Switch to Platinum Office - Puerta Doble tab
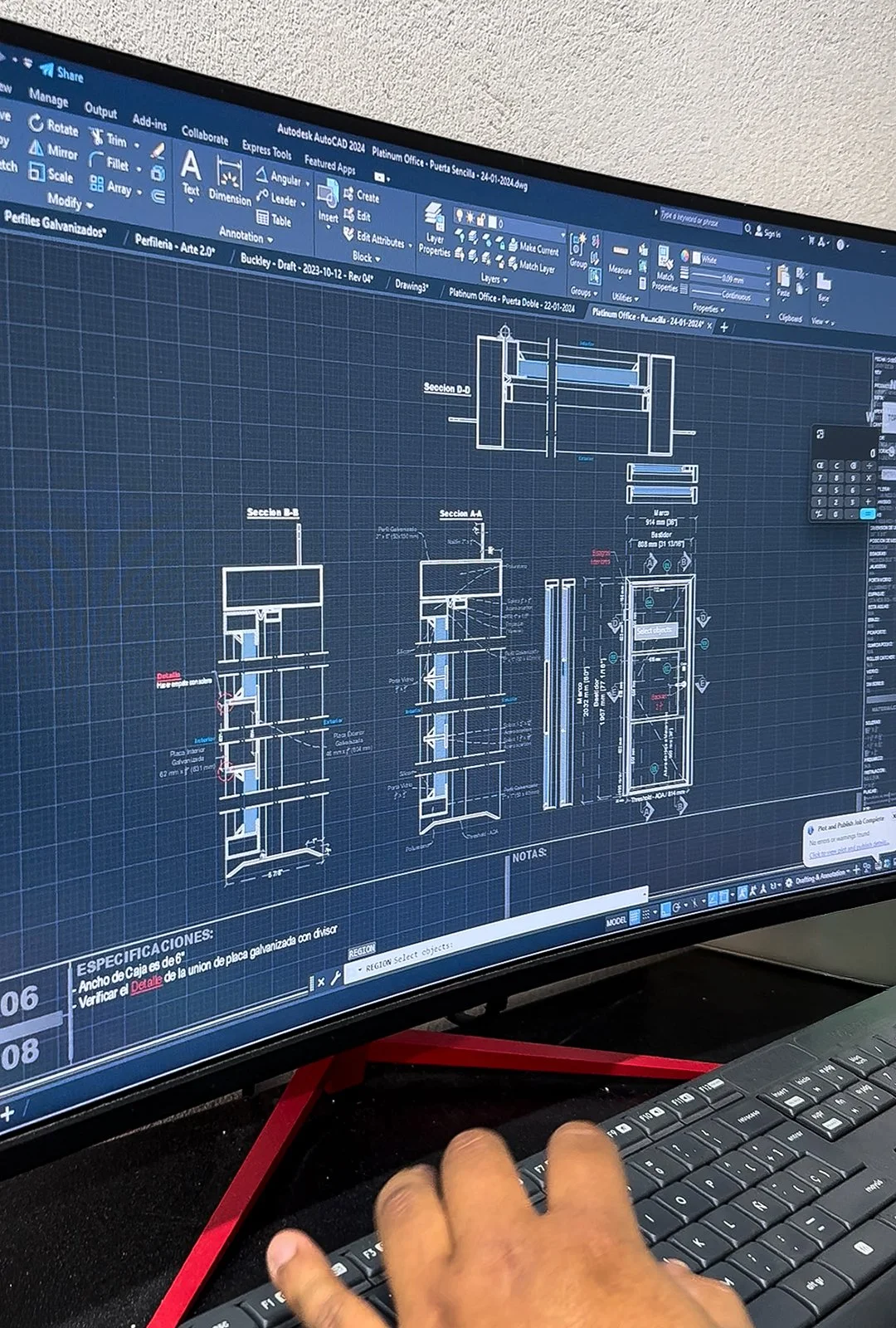 point(511,300)
